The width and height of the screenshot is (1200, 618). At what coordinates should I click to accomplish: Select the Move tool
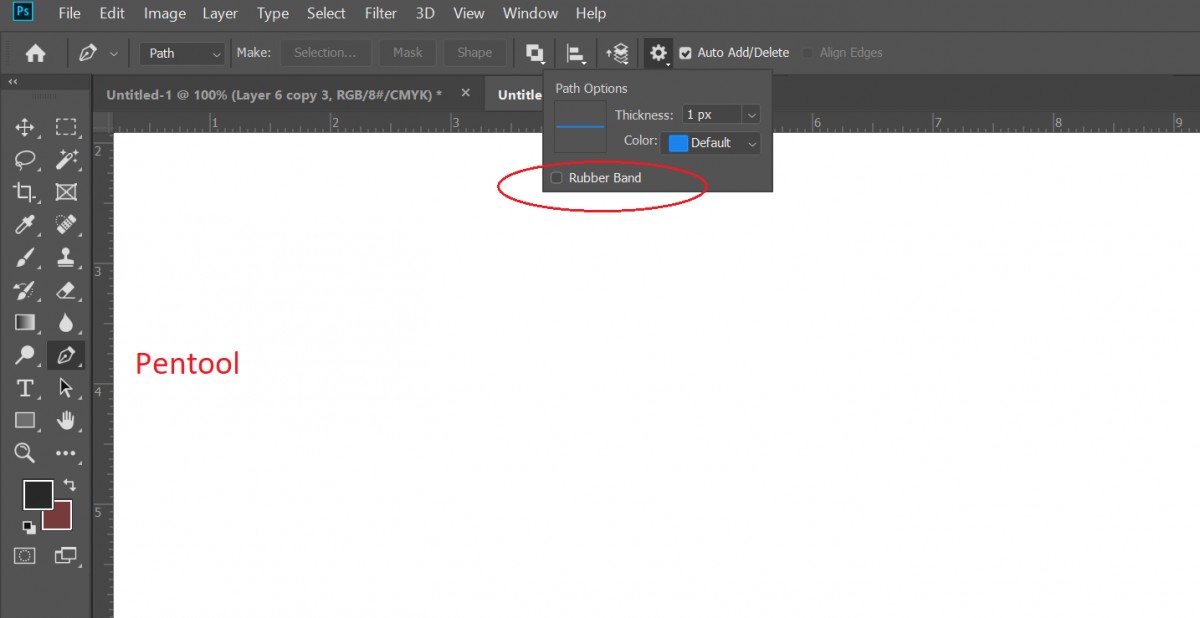pos(24,127)
